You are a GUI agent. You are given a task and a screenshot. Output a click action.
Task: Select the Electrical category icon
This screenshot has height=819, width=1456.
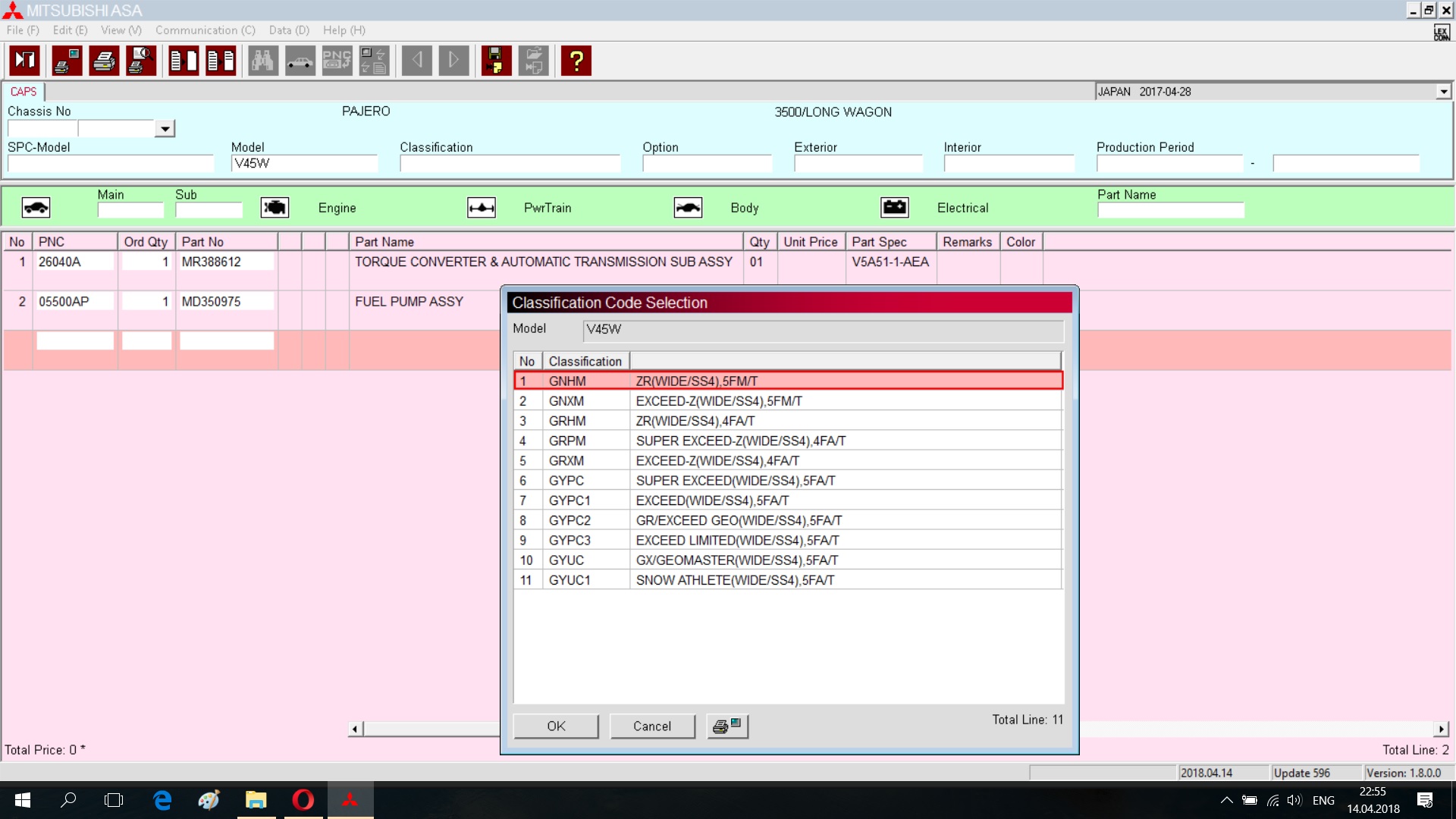coord(894,208)
